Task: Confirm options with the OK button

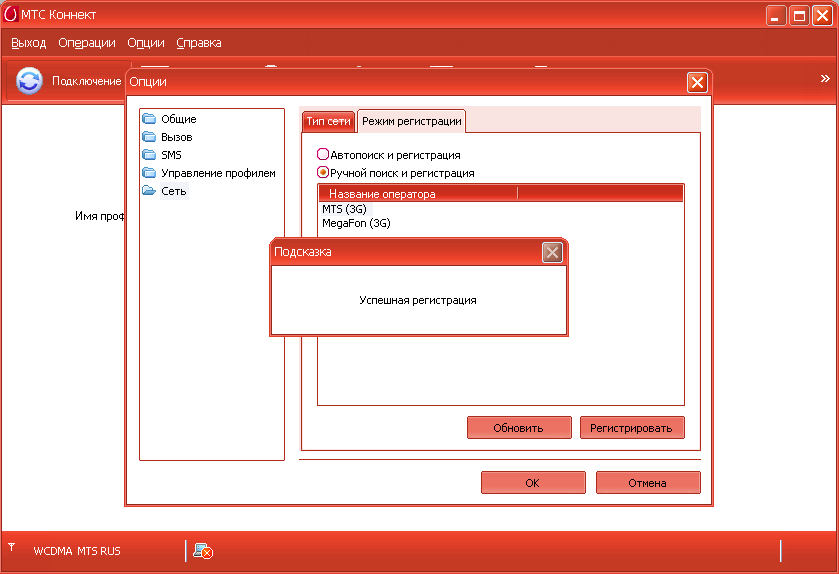Action: 533,483
